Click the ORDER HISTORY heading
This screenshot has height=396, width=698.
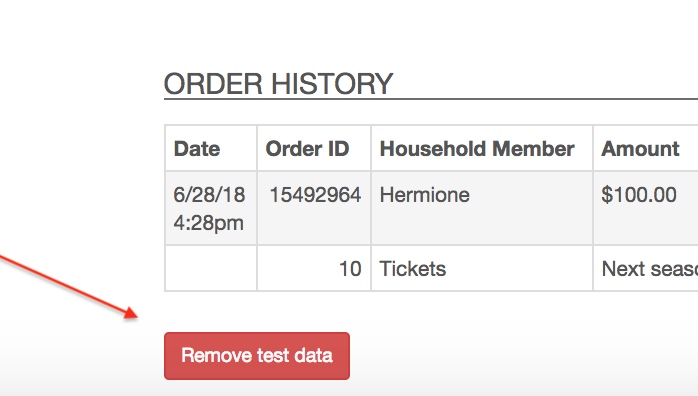pyautogui.click(x=278, y=84)
